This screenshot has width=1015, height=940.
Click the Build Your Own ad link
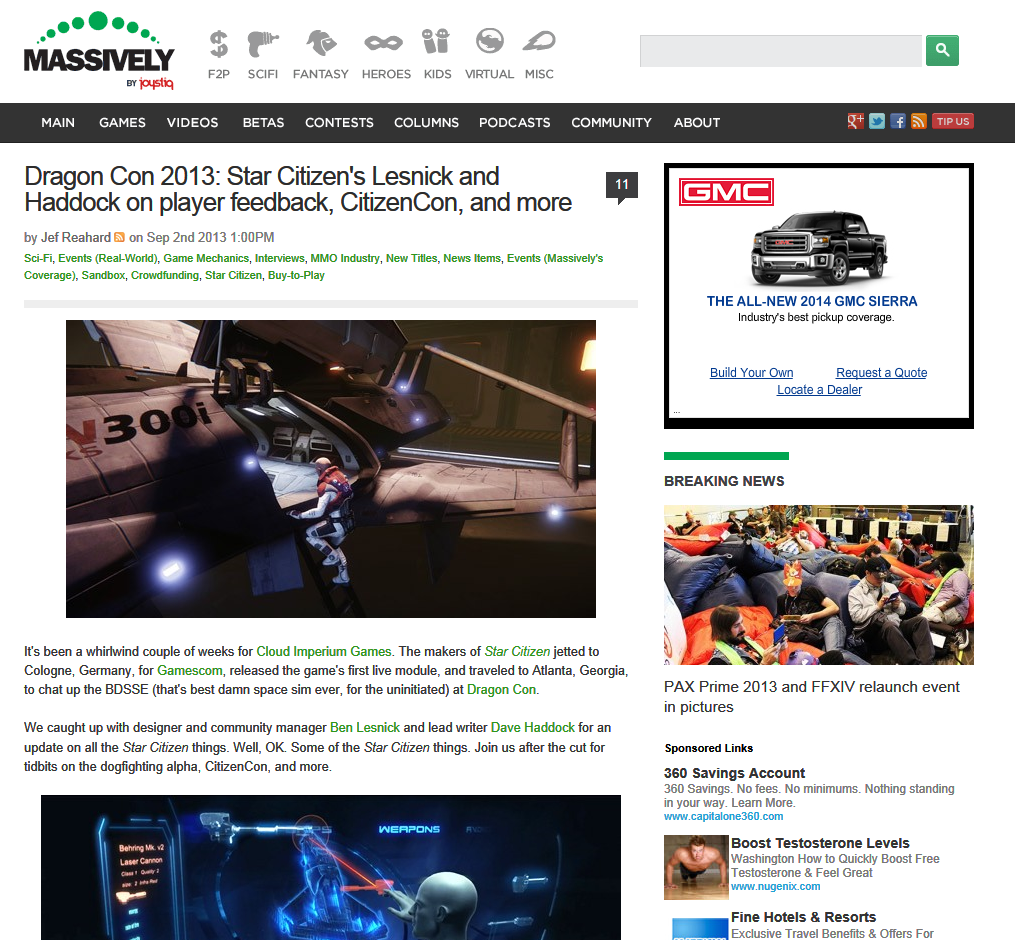751,372
